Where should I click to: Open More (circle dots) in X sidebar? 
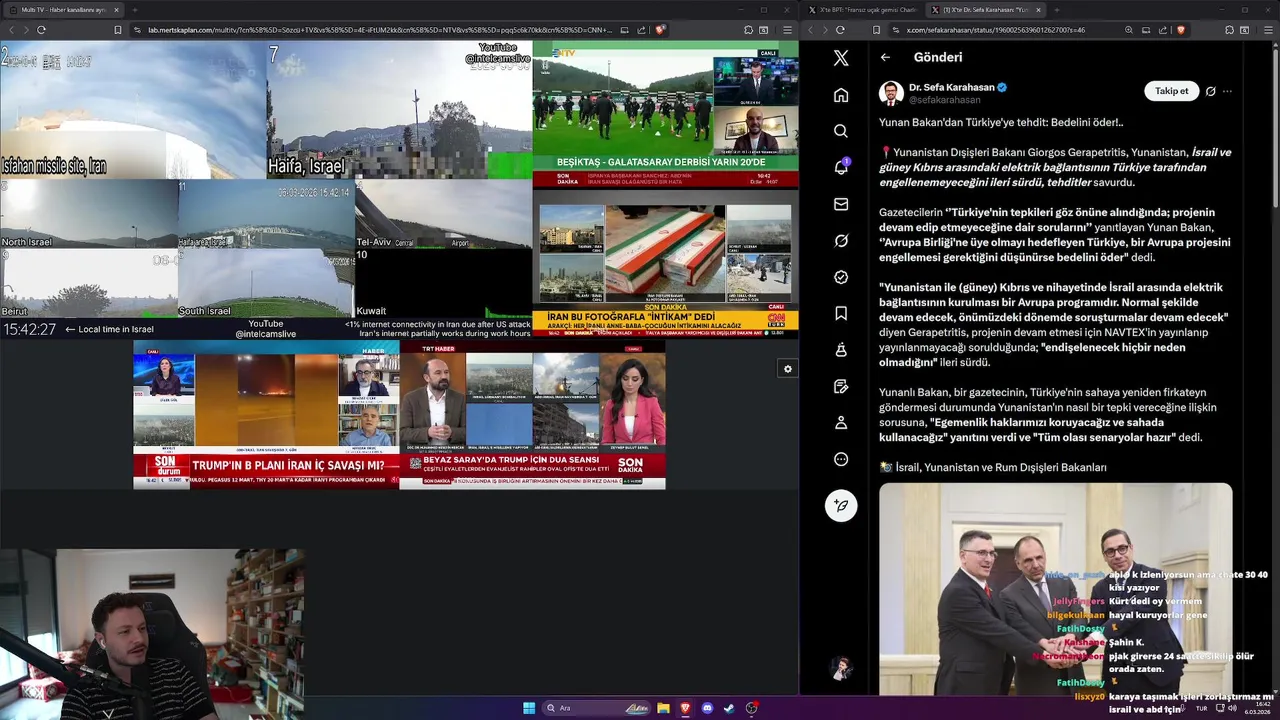tap(841, 459)
